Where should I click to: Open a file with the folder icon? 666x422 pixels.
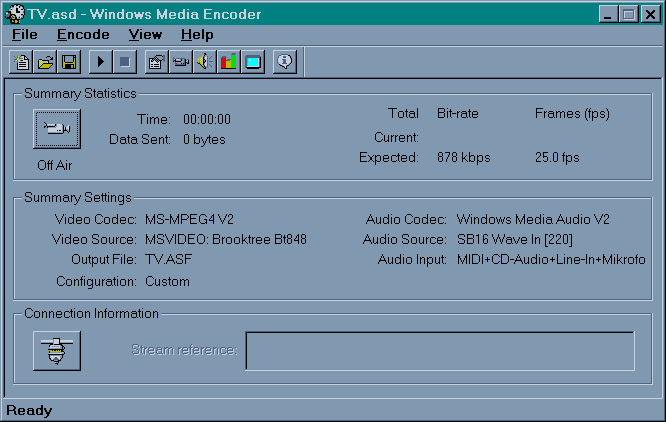(x=46, y=62)
